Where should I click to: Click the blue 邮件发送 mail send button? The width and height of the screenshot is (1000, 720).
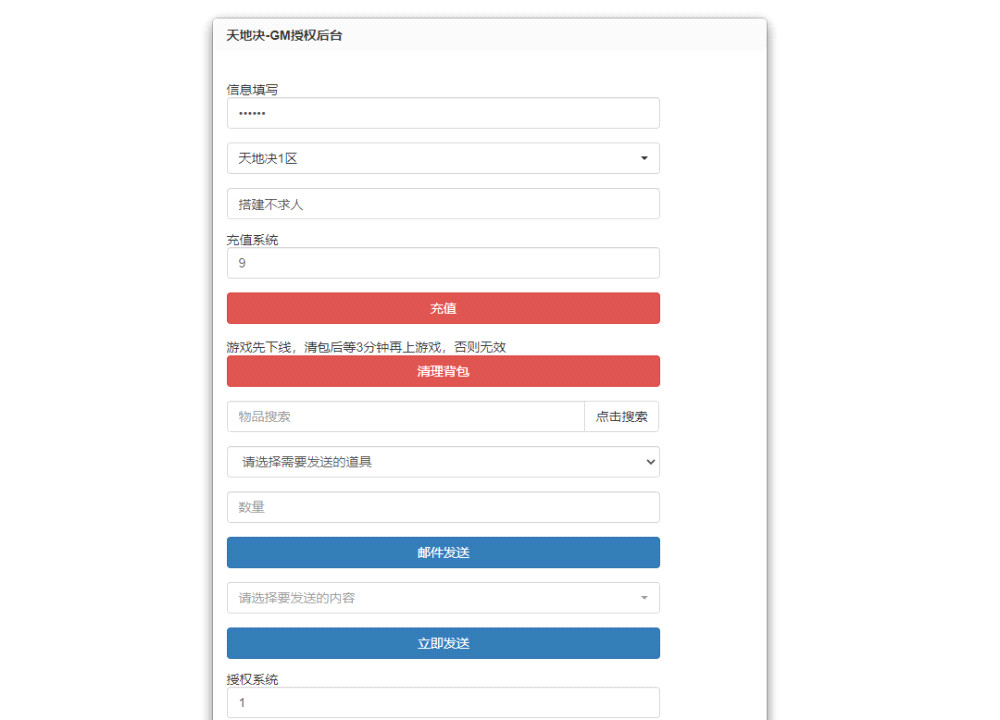pos(443,552)
